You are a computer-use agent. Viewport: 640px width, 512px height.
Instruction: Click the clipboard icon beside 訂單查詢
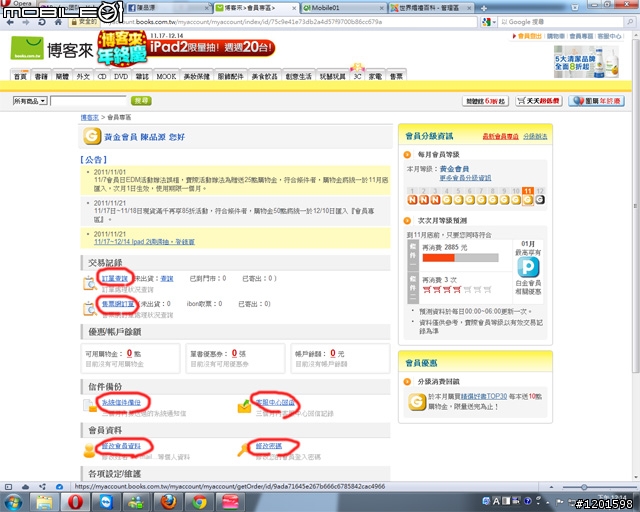click(x=90, y=283)
